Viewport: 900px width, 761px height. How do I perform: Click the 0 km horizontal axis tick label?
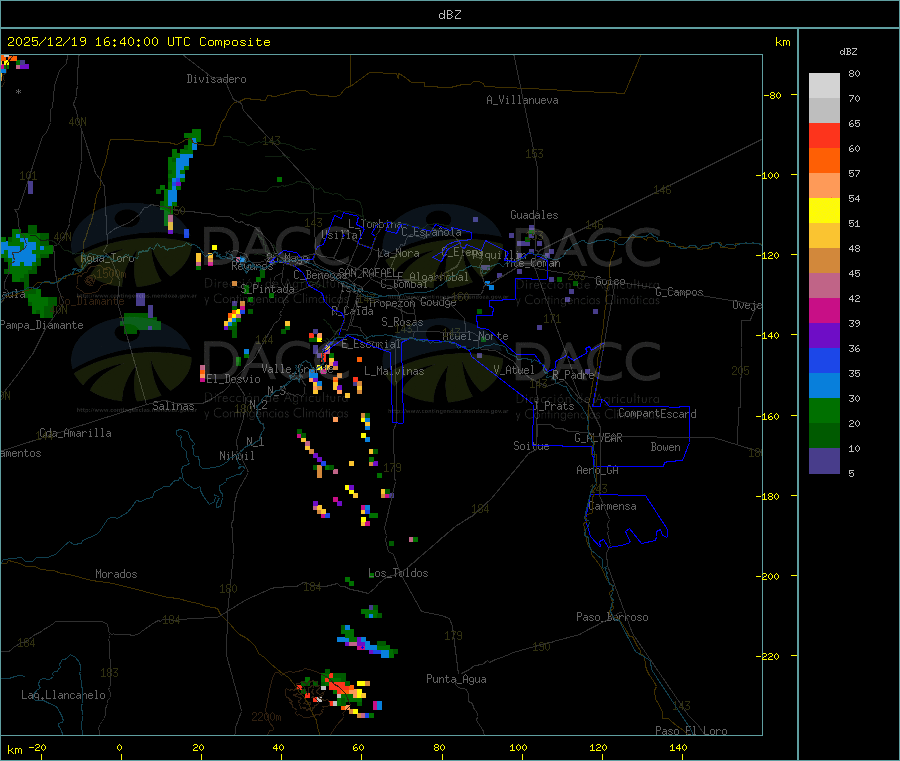pos(119,747)
